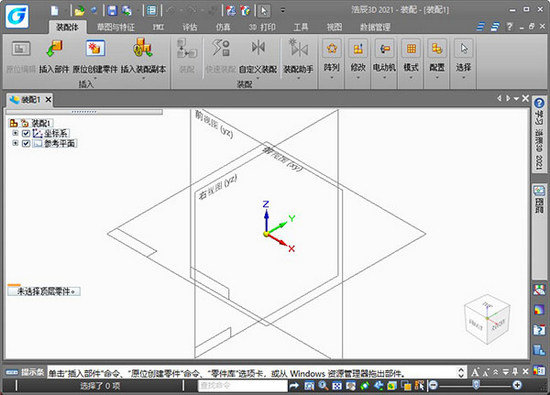Toggle the prompt bar pin icon
This screenshot has height=395, width=550.
tap(515, 371)
